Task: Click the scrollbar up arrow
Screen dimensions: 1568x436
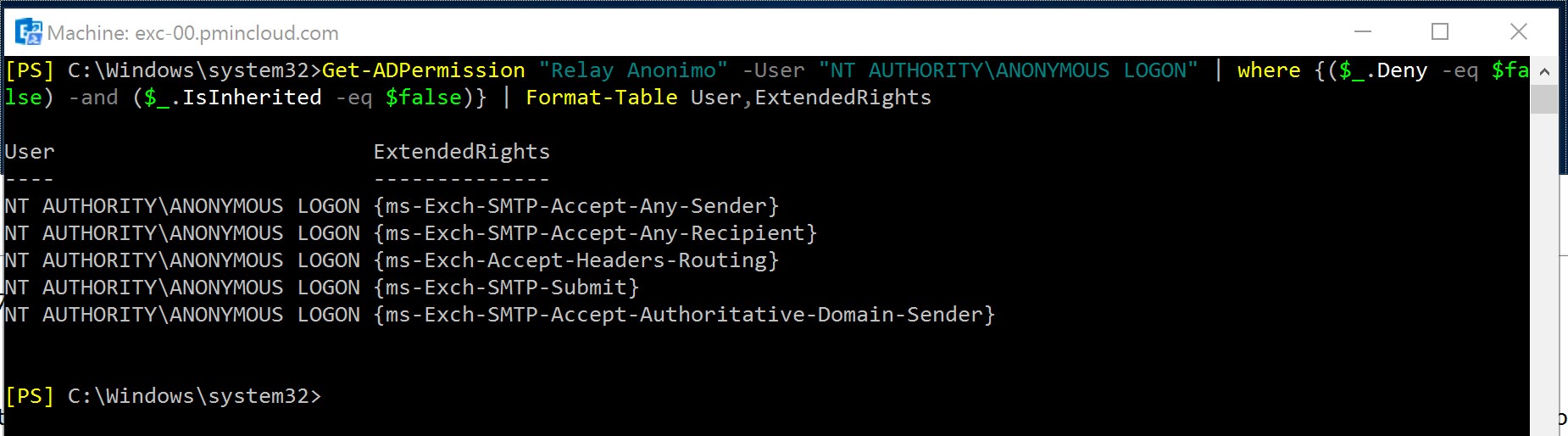Action: tap(1543, 71)
